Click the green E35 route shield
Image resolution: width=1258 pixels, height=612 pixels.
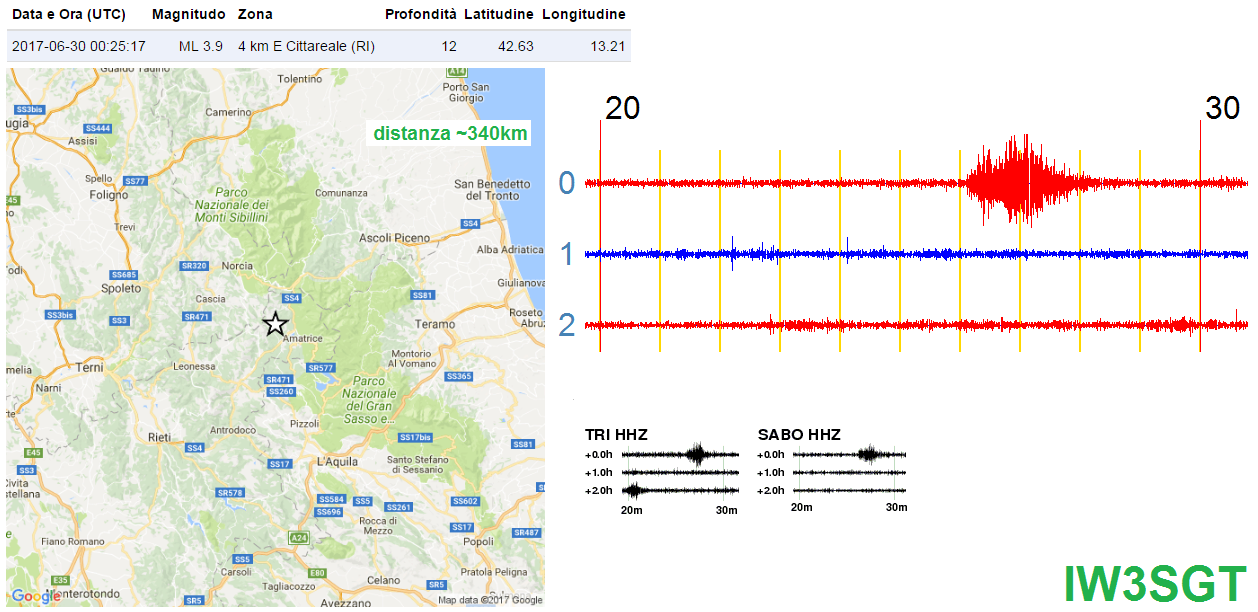[x=60, y=580]
